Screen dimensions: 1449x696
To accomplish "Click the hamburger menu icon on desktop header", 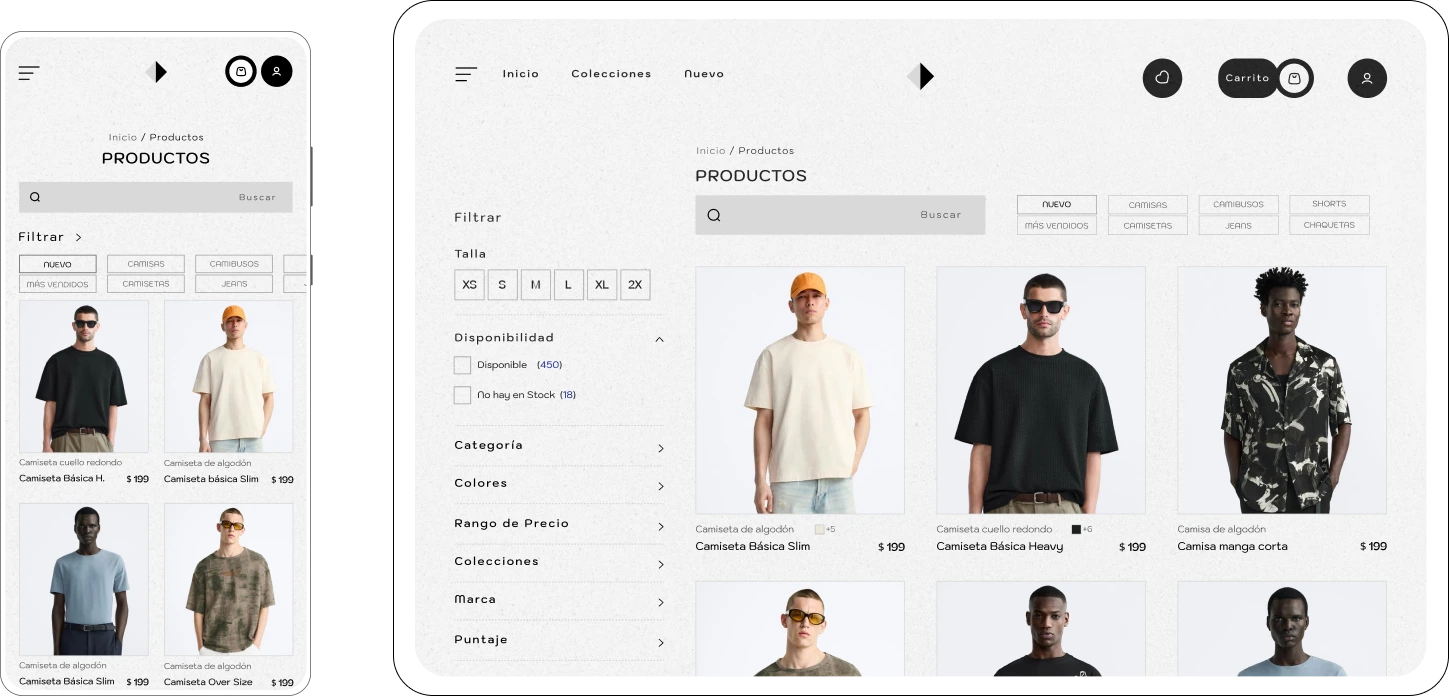I will click(x=466, y=74).
